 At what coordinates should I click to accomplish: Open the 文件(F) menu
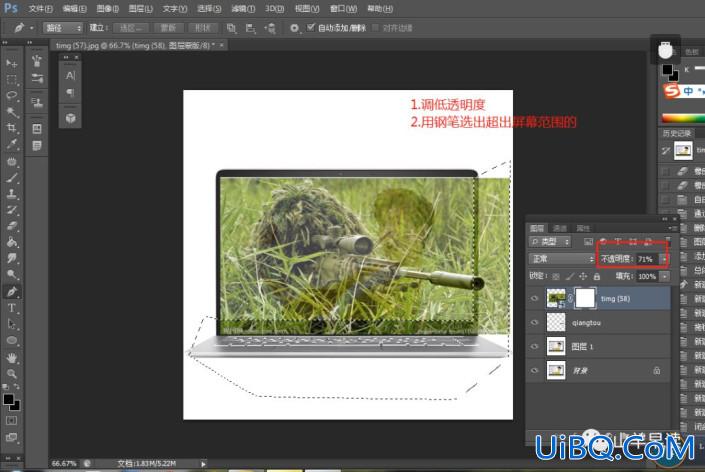(x=40, y=9)
